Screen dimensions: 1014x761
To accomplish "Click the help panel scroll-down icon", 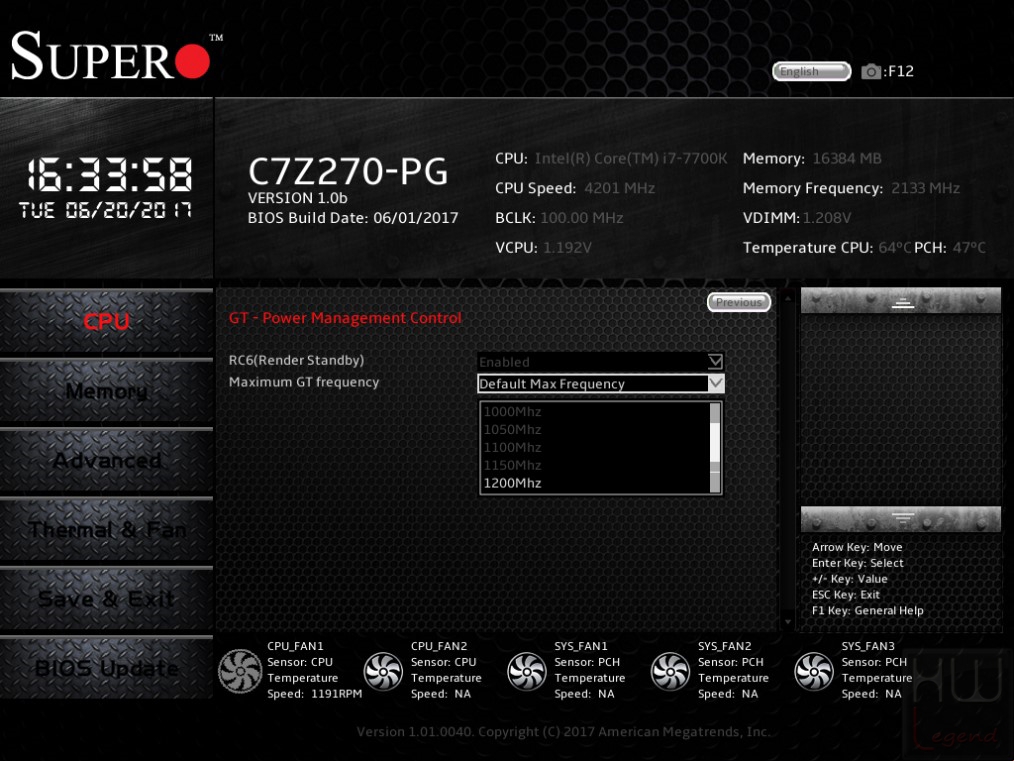I will point(901,519).
